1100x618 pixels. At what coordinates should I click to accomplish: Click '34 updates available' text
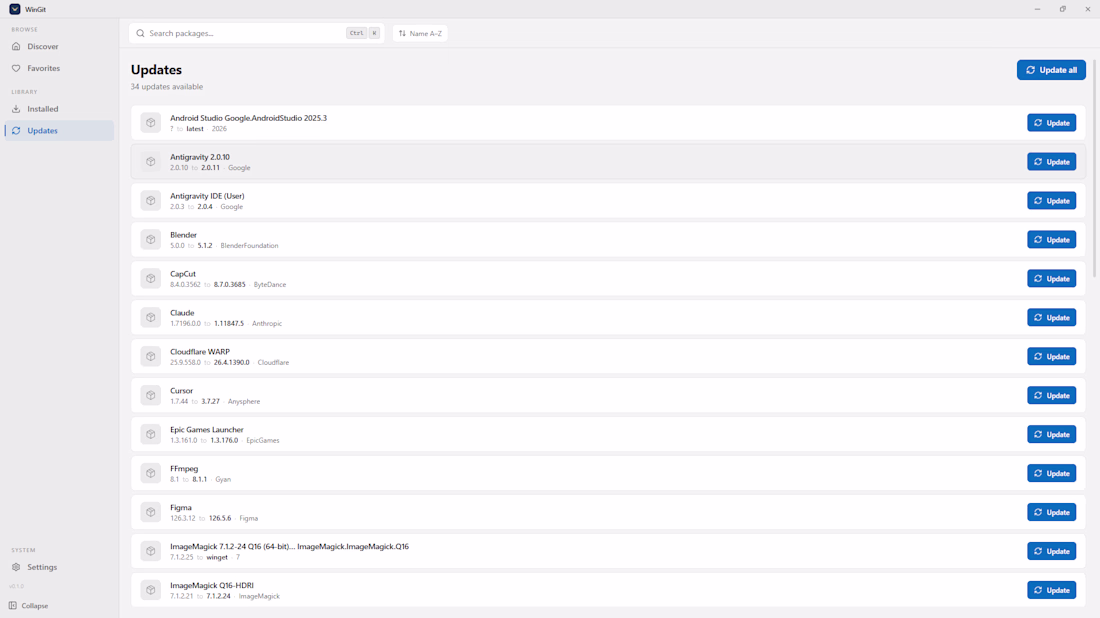(166, 86)
